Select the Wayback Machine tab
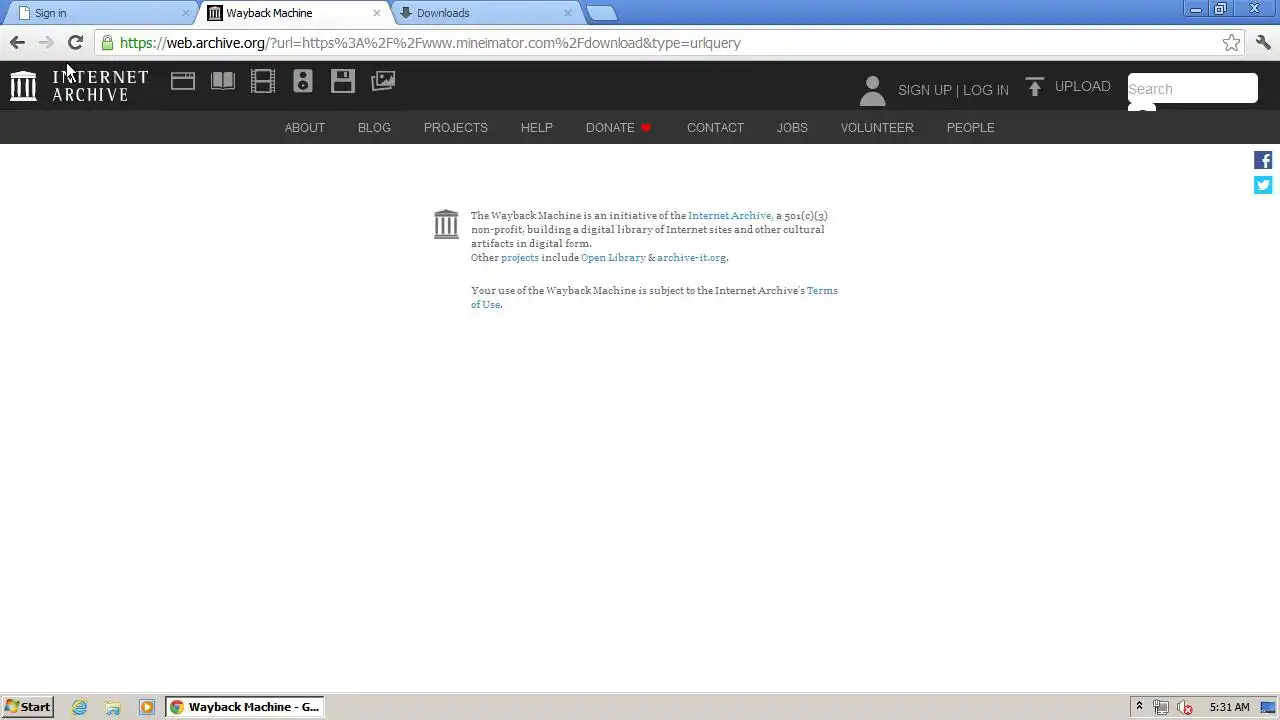The image size is (1280, 720). (x=292, y=13)
